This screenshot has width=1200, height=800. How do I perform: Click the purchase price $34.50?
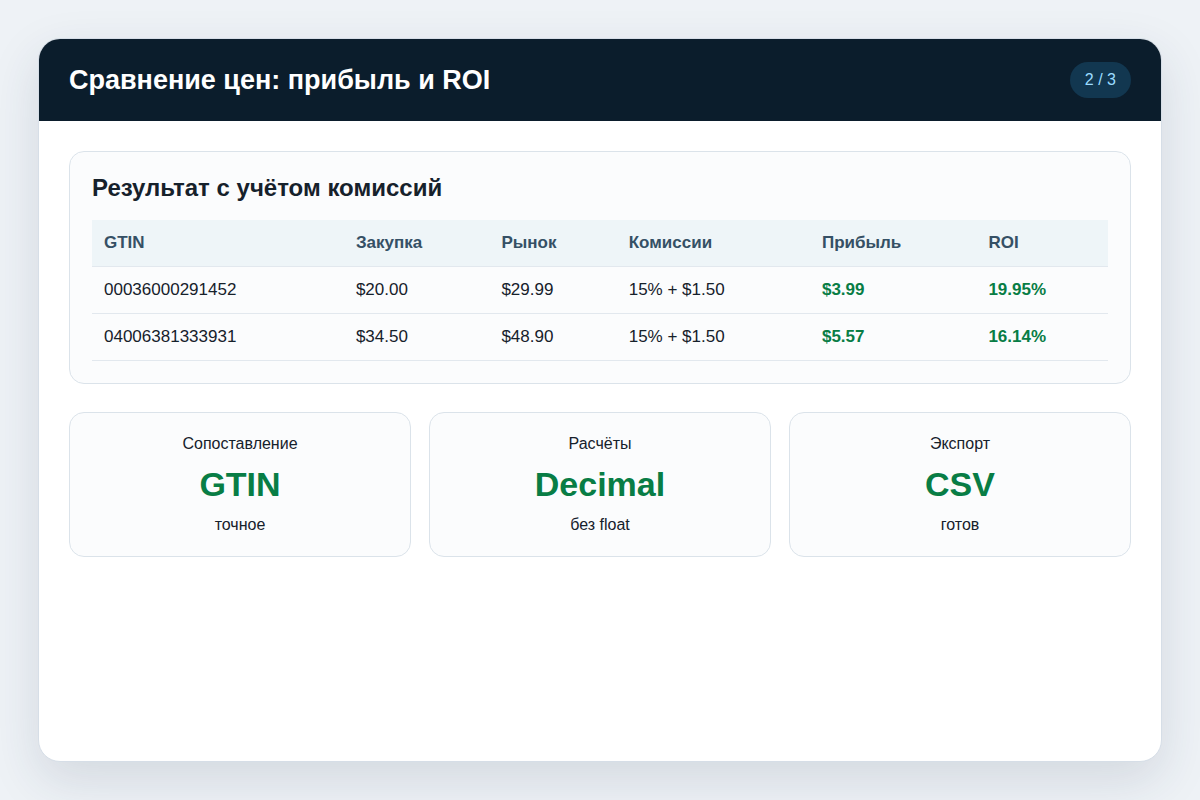pyautogui.click(x=382, y=337)
